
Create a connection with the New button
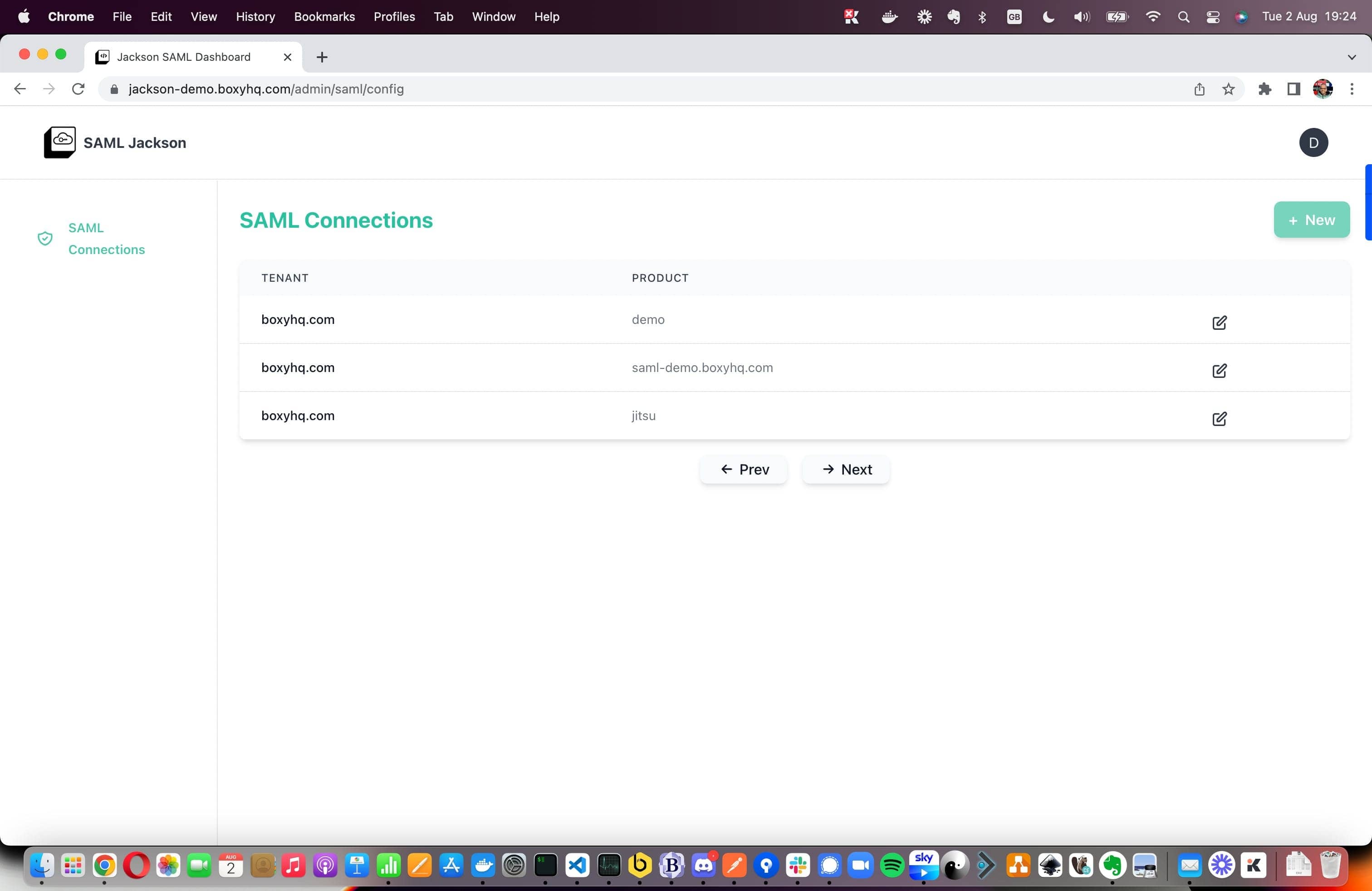click(1312, 220)
